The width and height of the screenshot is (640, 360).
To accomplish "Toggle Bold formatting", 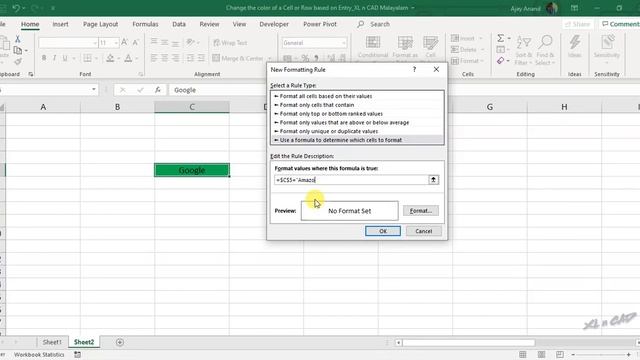I will [44, 58].
